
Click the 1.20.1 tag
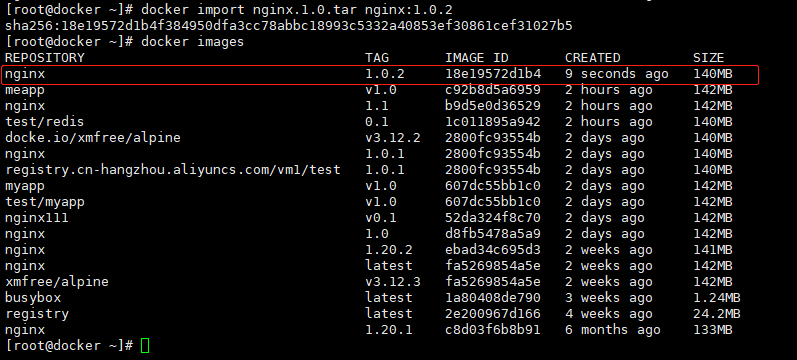pyautogui.click(x=389, y=329)
